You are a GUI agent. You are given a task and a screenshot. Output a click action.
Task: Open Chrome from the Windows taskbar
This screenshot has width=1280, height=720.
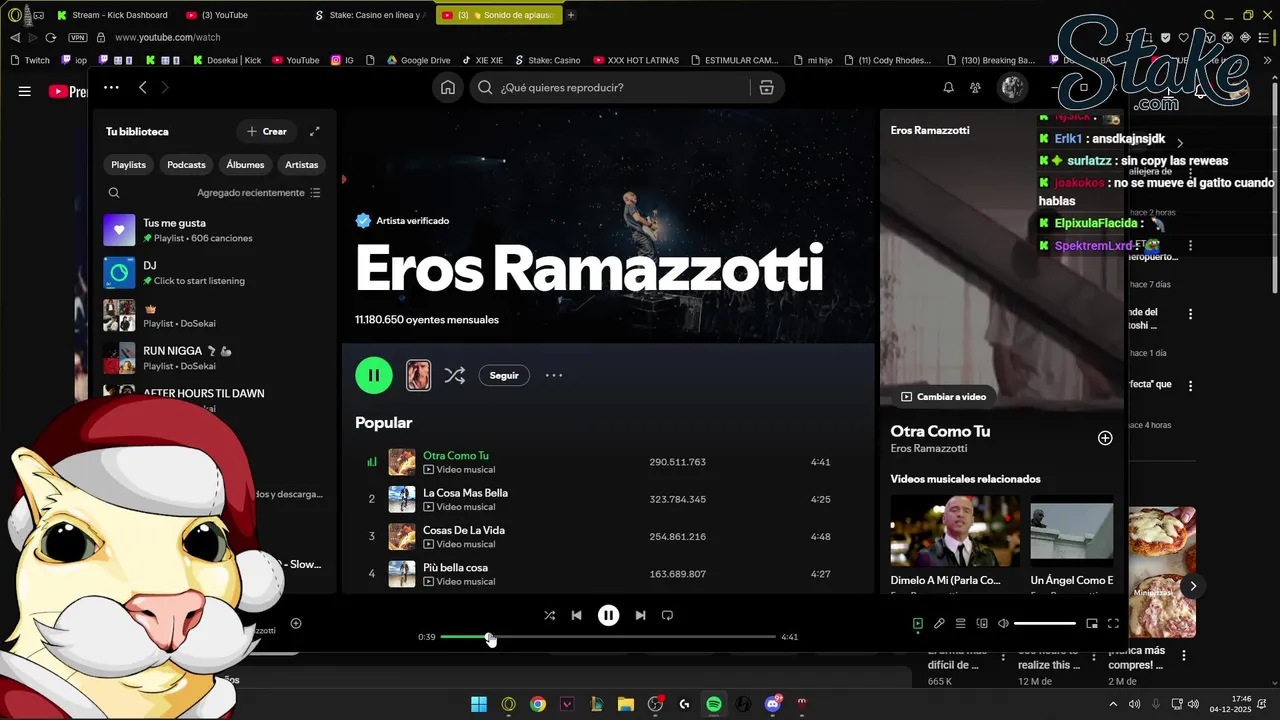tap(538, 704)
